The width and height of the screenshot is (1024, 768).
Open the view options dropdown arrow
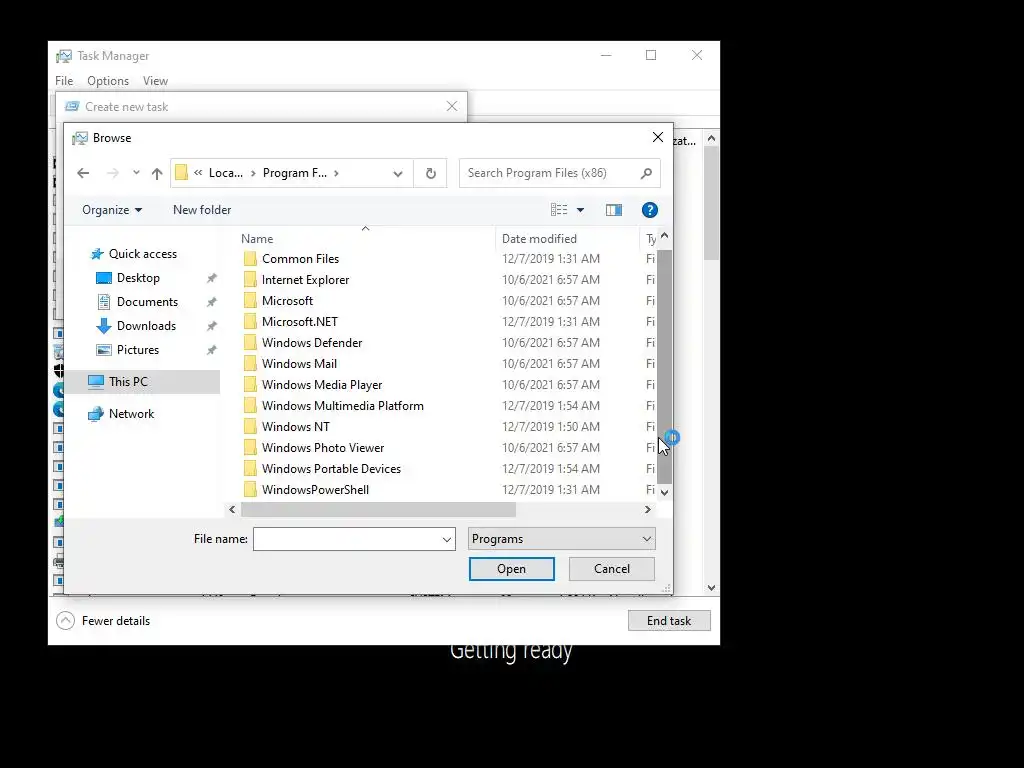coord(581,210)
